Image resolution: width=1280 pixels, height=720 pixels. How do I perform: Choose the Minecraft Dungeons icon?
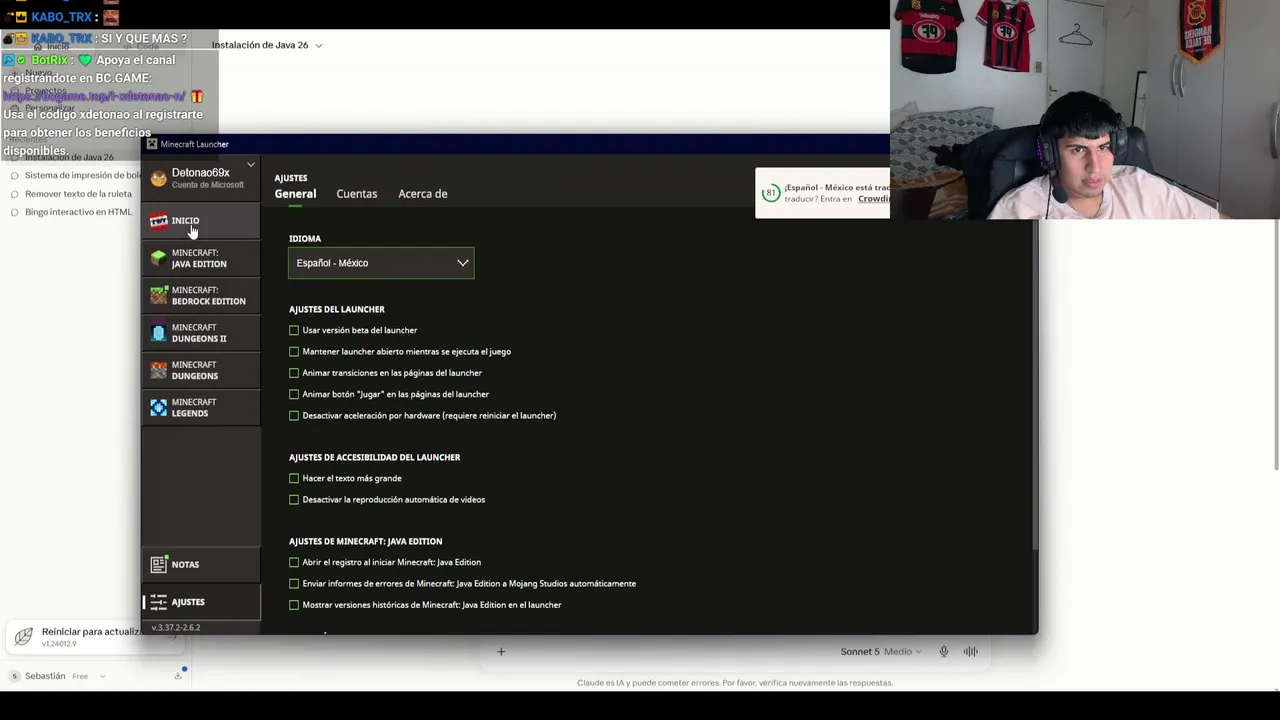click(159, 370)
